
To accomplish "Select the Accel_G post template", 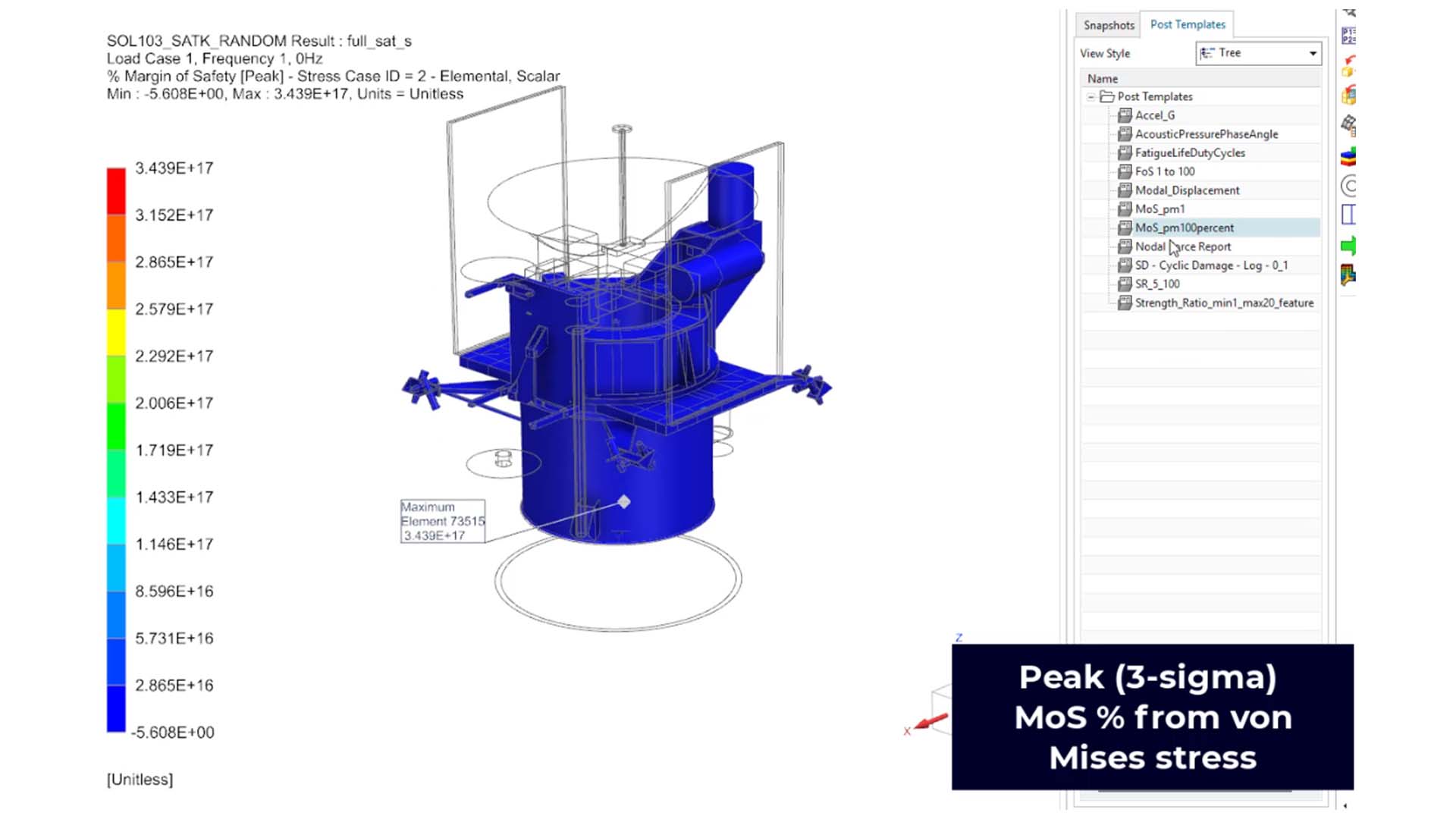I will [x=1155, y=115].
